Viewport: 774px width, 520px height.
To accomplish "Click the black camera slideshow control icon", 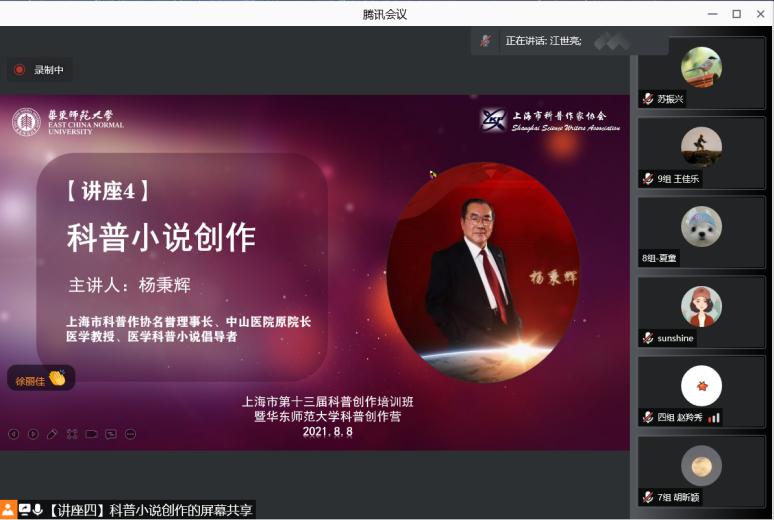I will (91, 434).
